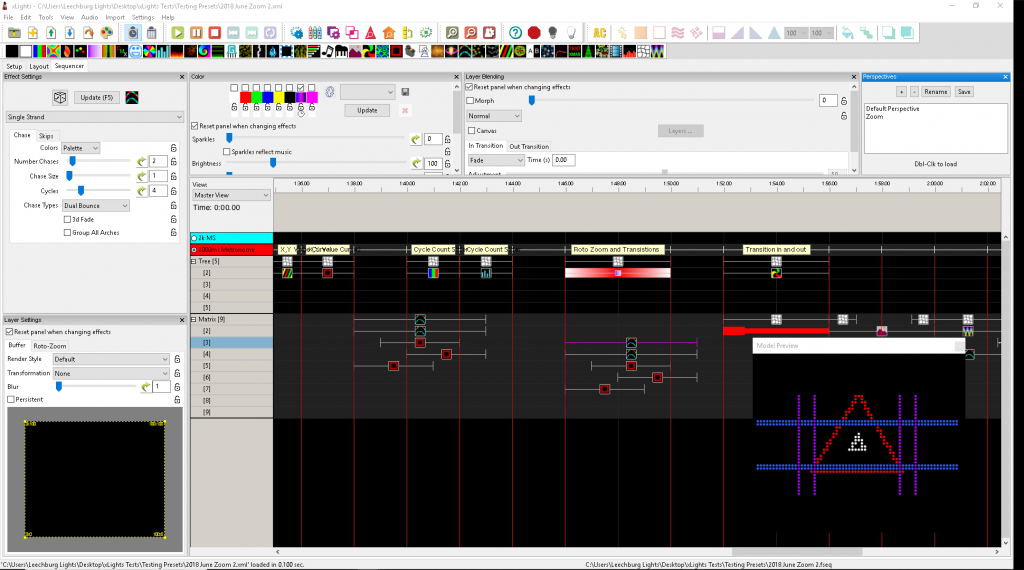1024x570 pixels.
Task: Click the magnifier zoom in icon
Action: [453, 33]
